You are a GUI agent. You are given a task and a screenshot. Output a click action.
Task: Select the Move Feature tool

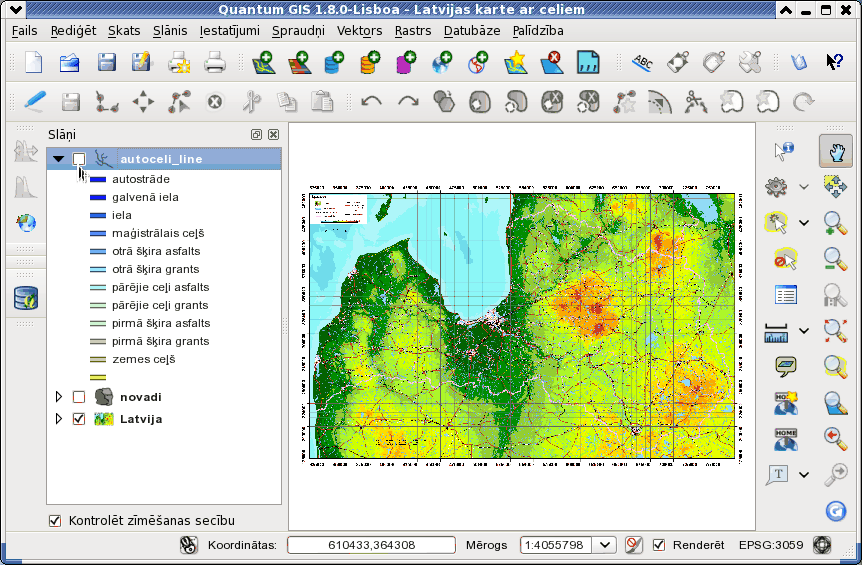tap(143, 102)
